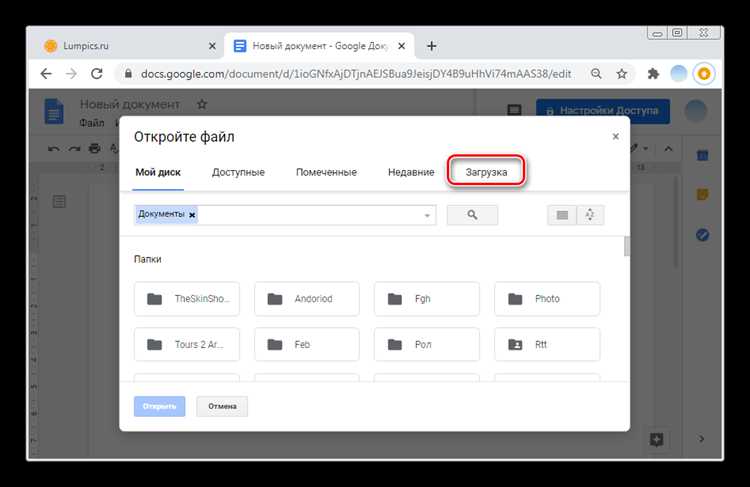This screenshot has width=750, height=487.
Task: Open the Calendar icon in the side panel
Action: coord(702,155)
